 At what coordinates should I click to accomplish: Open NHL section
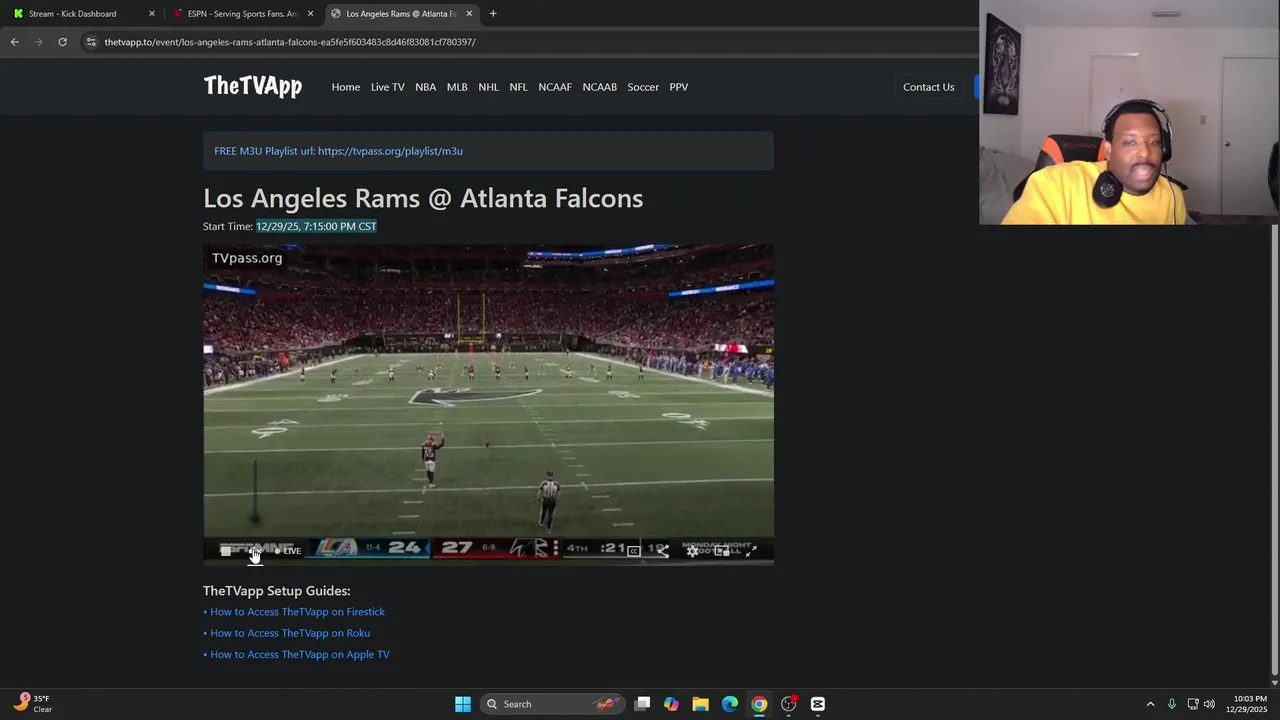[488, 87]
